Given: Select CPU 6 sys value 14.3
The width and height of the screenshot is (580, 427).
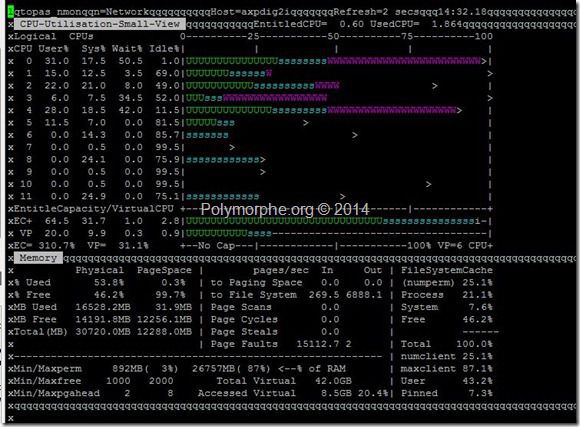Looking at the screenshot, I should click(x=94, y=135).
